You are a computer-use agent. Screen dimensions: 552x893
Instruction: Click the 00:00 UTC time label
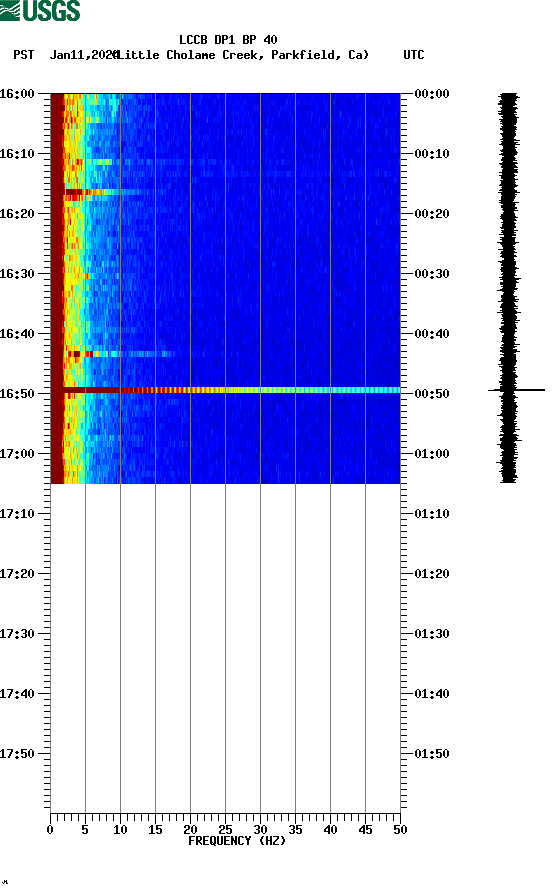click(x=432, y=93)
